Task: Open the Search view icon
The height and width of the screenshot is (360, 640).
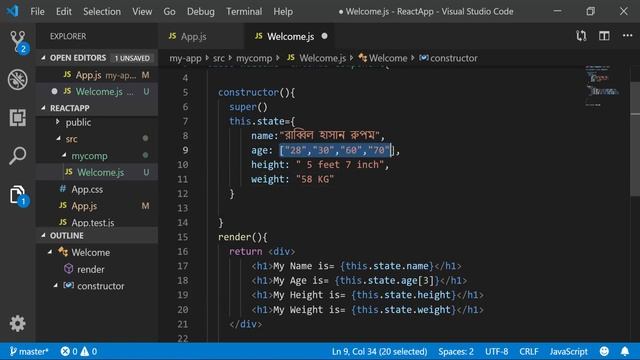Action: 18,156
